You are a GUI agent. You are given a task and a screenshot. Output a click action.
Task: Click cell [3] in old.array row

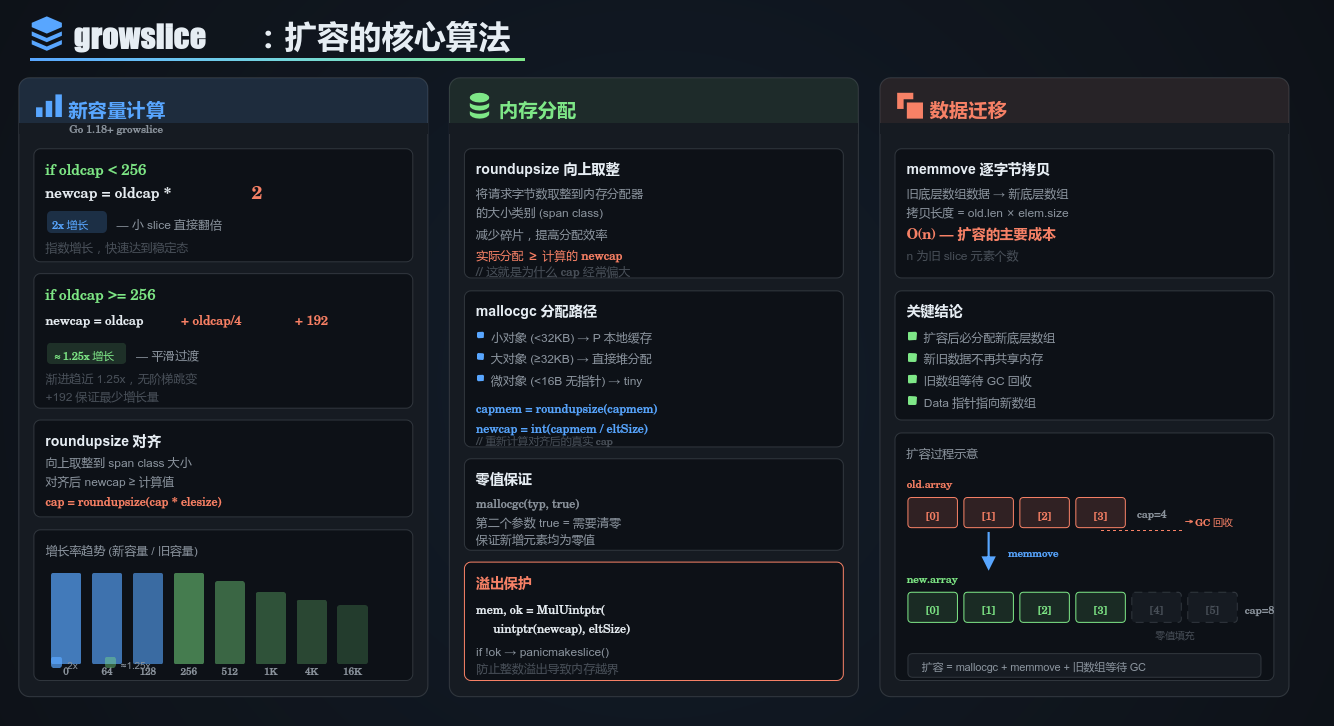tap(1100, 513)
